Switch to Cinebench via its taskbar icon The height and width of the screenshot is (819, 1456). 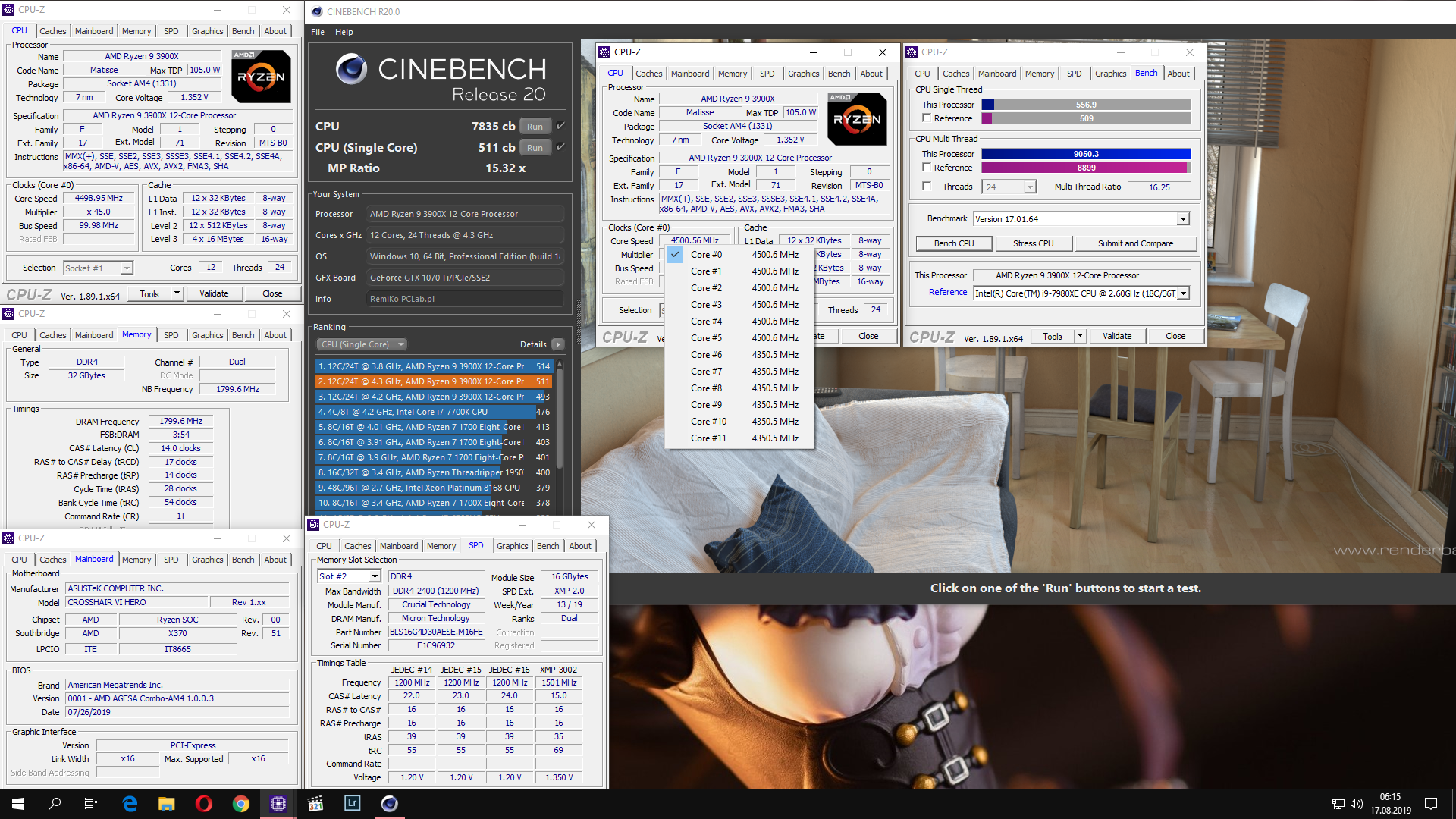[x=390, y=804]
